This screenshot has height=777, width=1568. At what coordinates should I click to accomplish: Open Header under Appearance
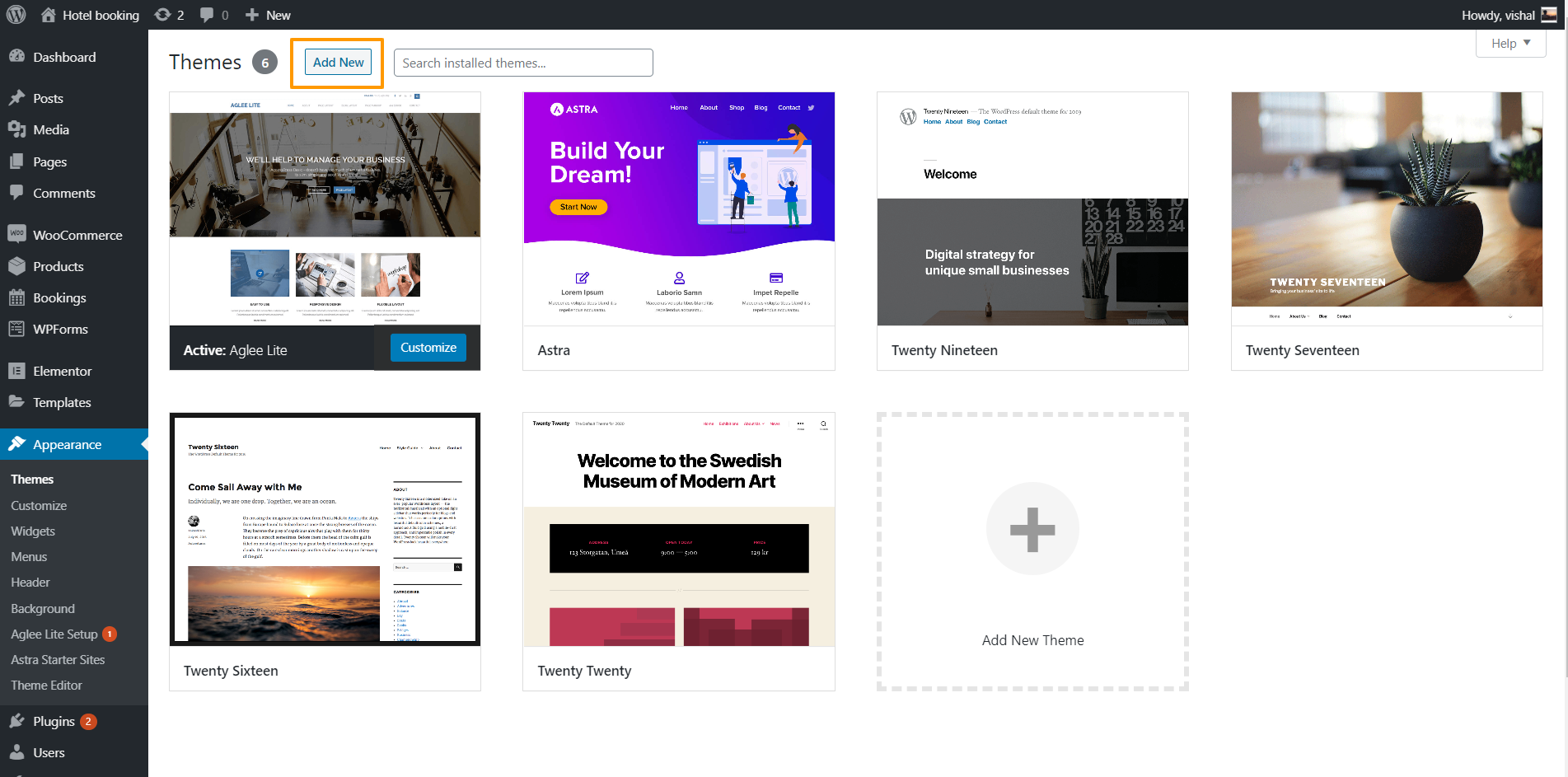click(x=30, y=582)
